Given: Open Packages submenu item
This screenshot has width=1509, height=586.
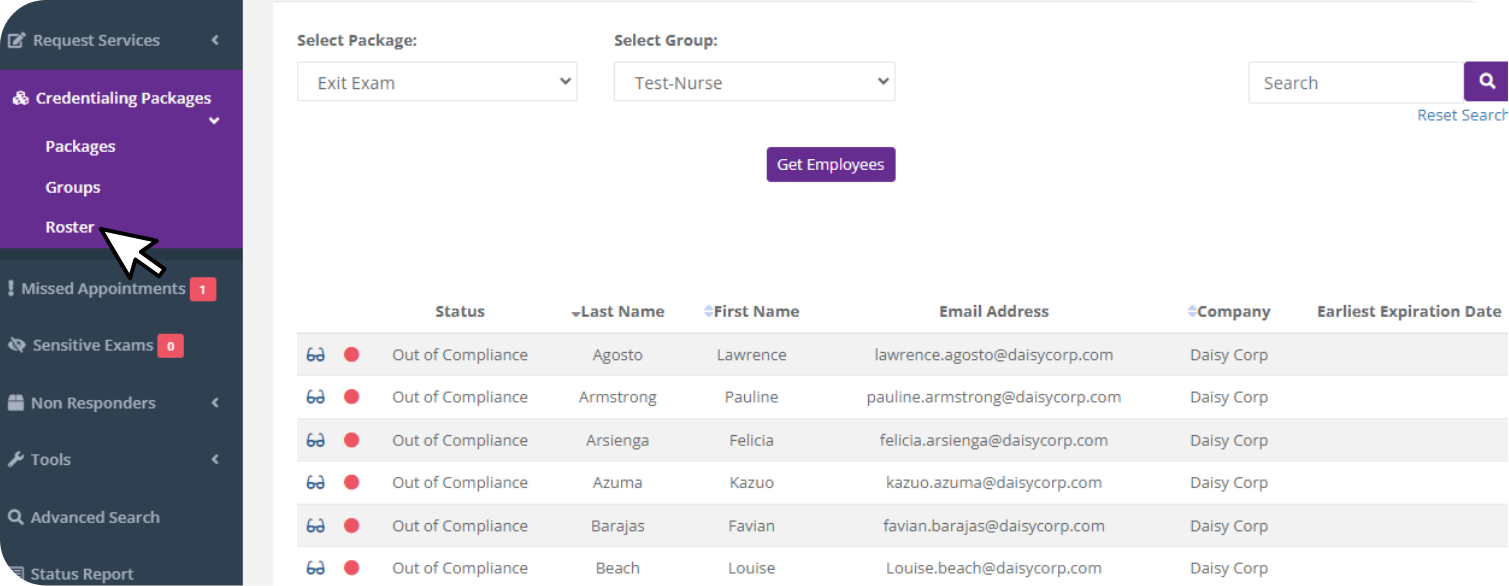Looking at the screenshot, I should click(x=80, y=146).
